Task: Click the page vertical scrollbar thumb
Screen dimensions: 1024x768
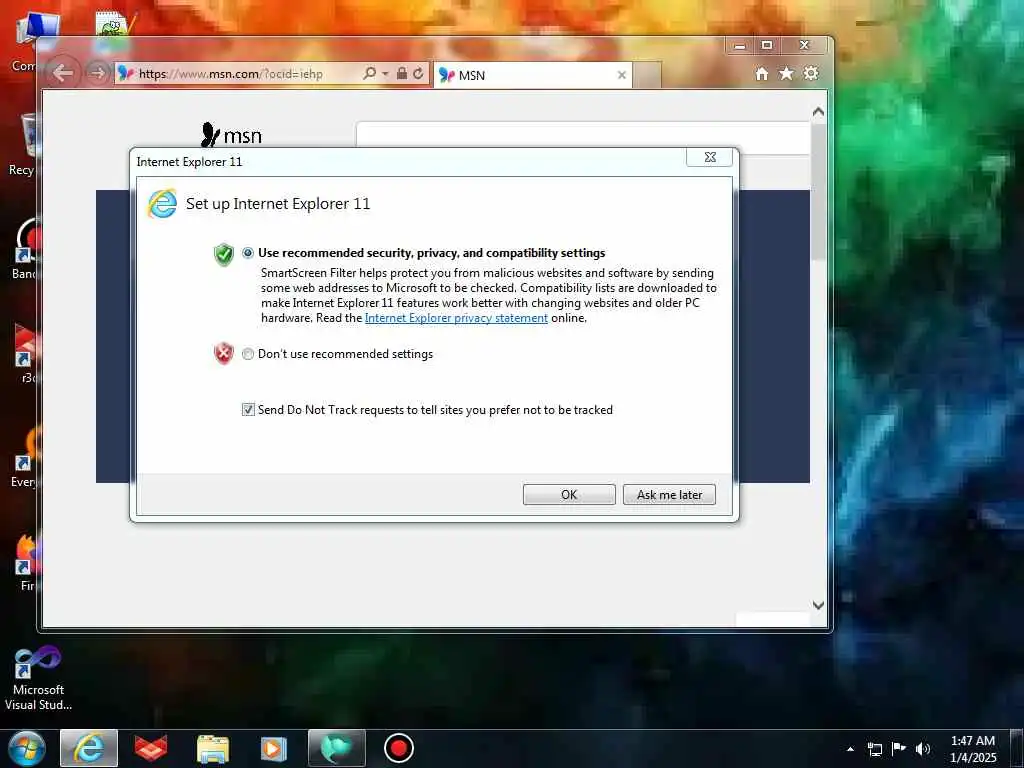Action: click(x=818, y=192)
